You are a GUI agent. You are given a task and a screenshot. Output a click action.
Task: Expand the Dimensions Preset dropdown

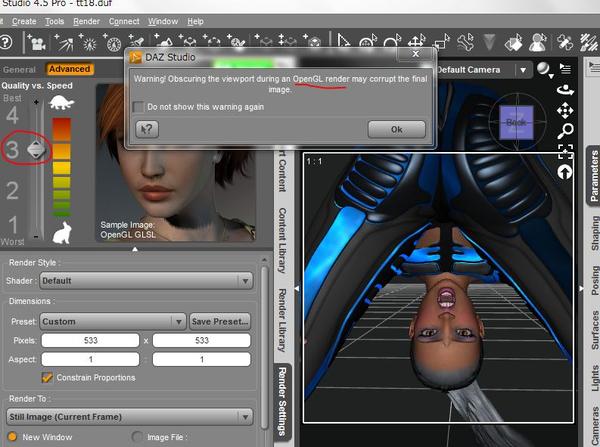click(113, 321)
